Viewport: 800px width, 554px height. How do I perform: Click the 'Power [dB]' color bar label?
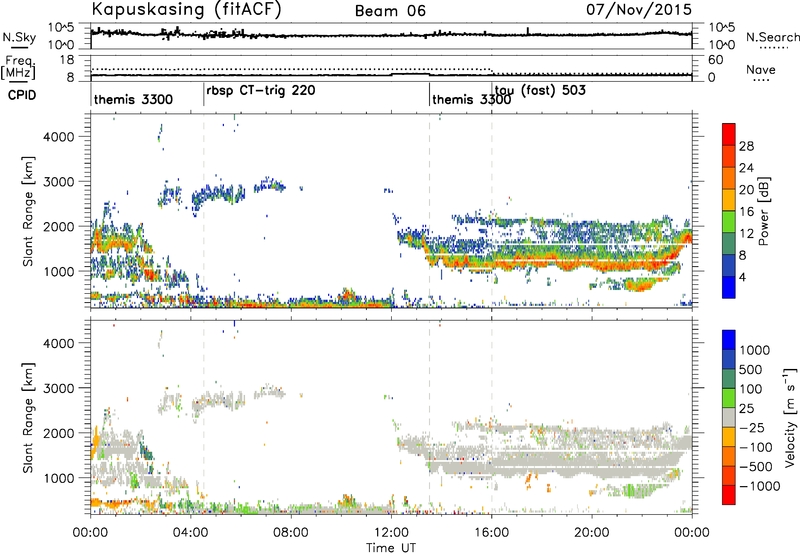[763, 211]
